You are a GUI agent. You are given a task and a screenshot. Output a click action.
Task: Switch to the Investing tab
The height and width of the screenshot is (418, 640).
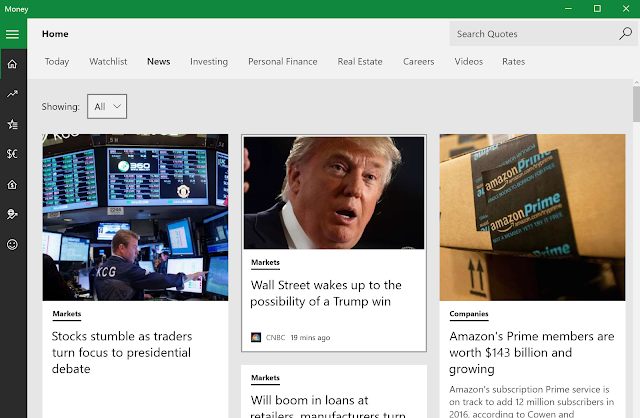point(209,62)
